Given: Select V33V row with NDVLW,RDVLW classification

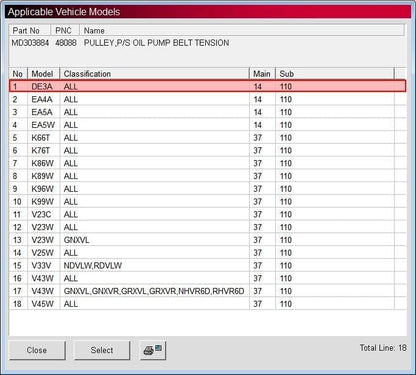Looking at the screenshot, I should pos(207,266).
